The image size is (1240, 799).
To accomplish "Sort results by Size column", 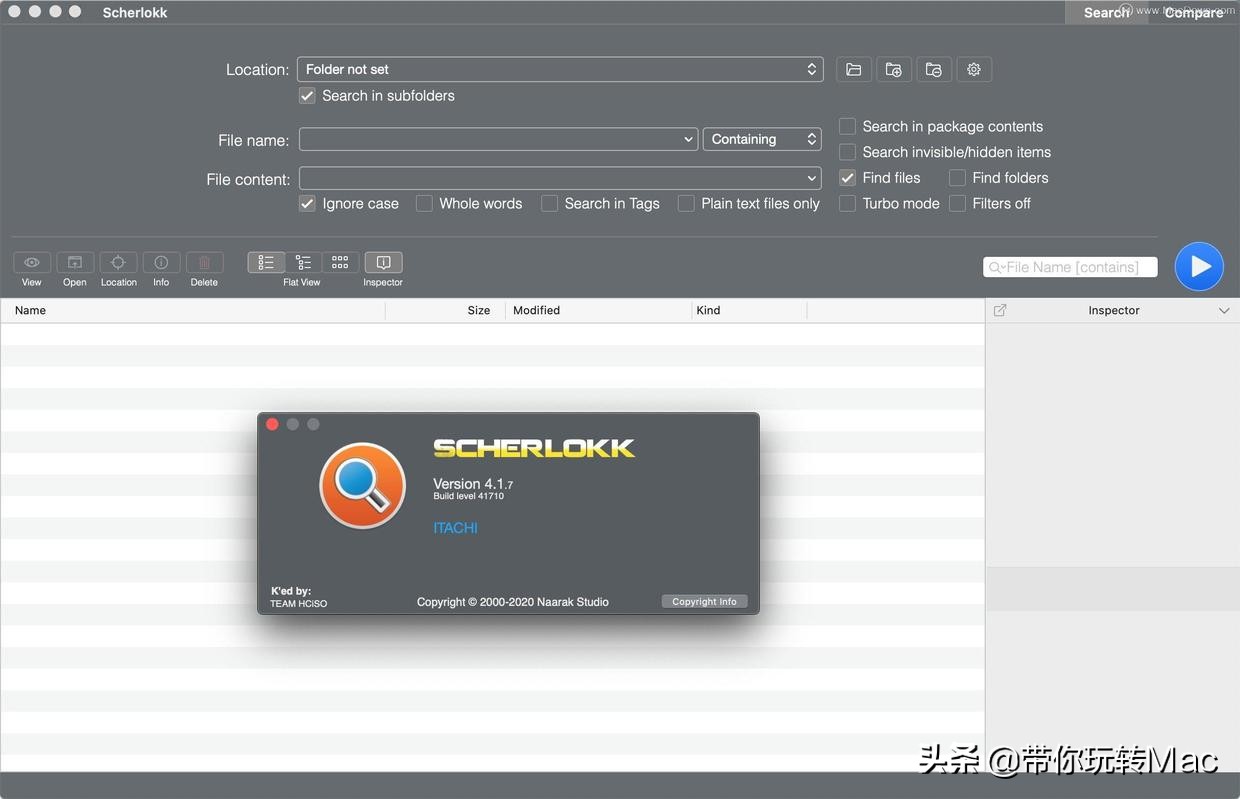I will pos(446,310).
